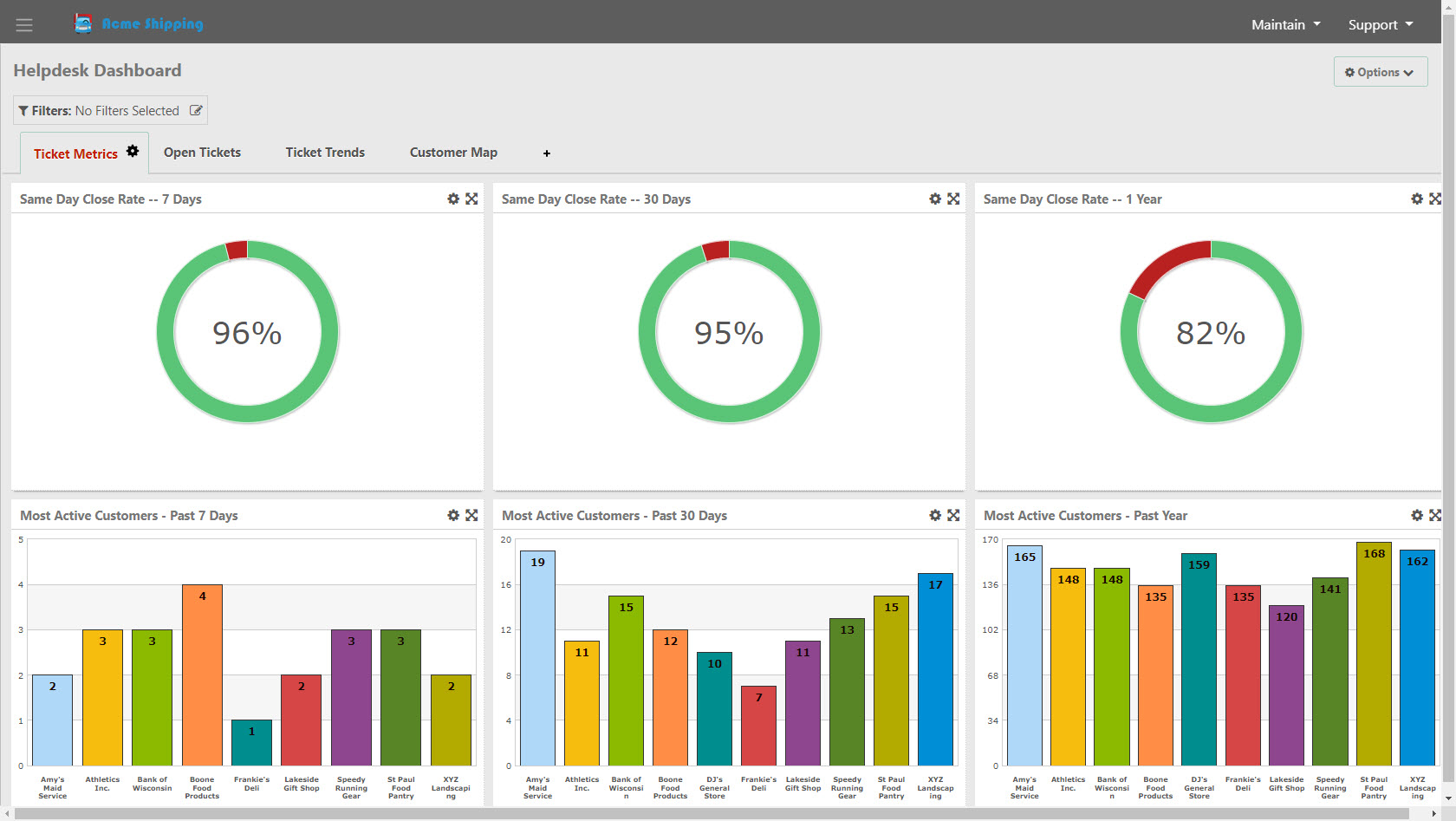Expand Most Active Customers Past 30 Days widget

(953, 515)
